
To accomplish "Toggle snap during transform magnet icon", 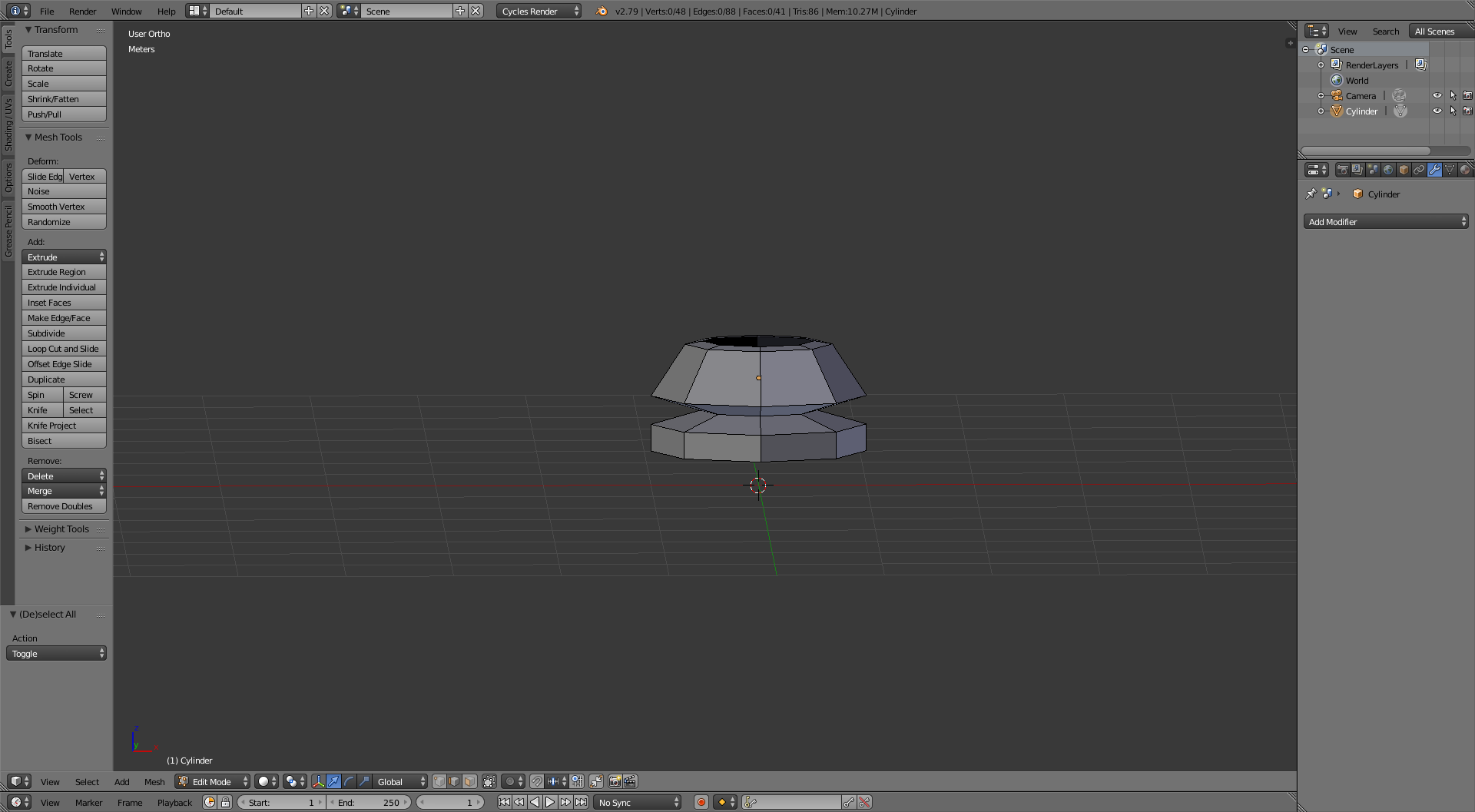I will [x=536, y=781].
